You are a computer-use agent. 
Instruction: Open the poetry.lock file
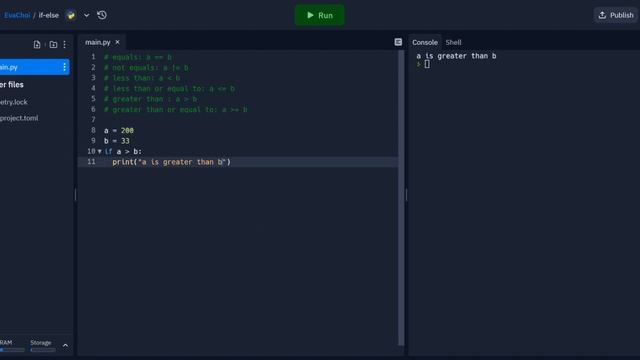(13, 102)
